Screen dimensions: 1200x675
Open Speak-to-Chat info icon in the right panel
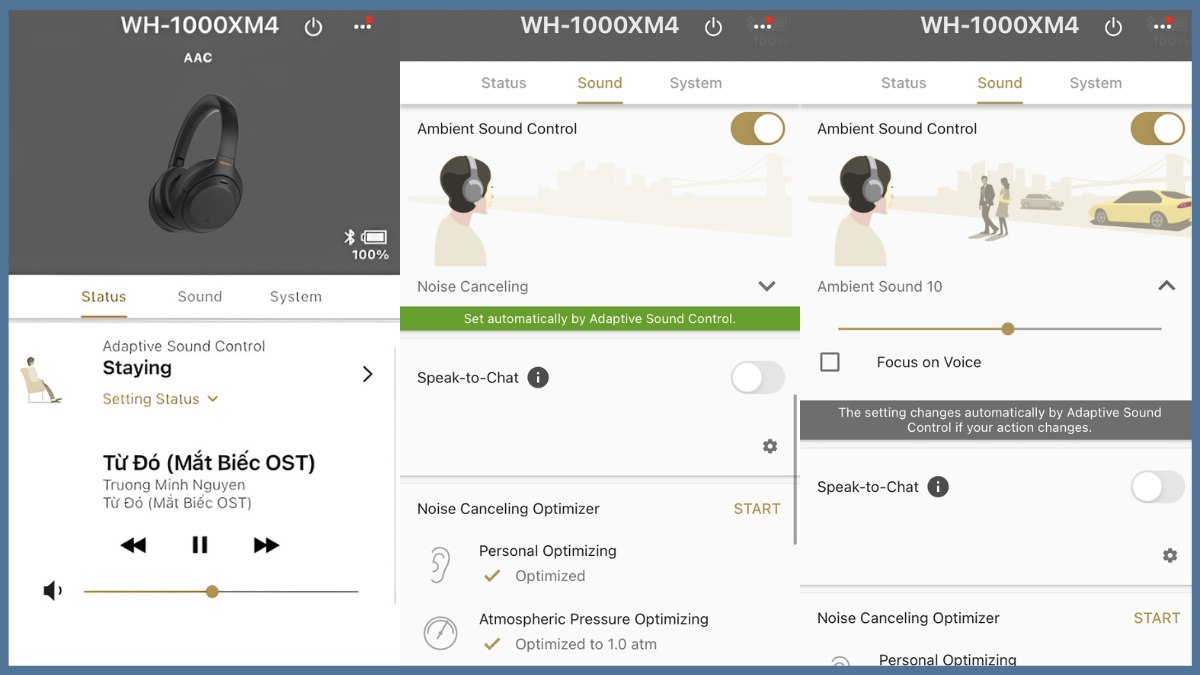point(938,487)
